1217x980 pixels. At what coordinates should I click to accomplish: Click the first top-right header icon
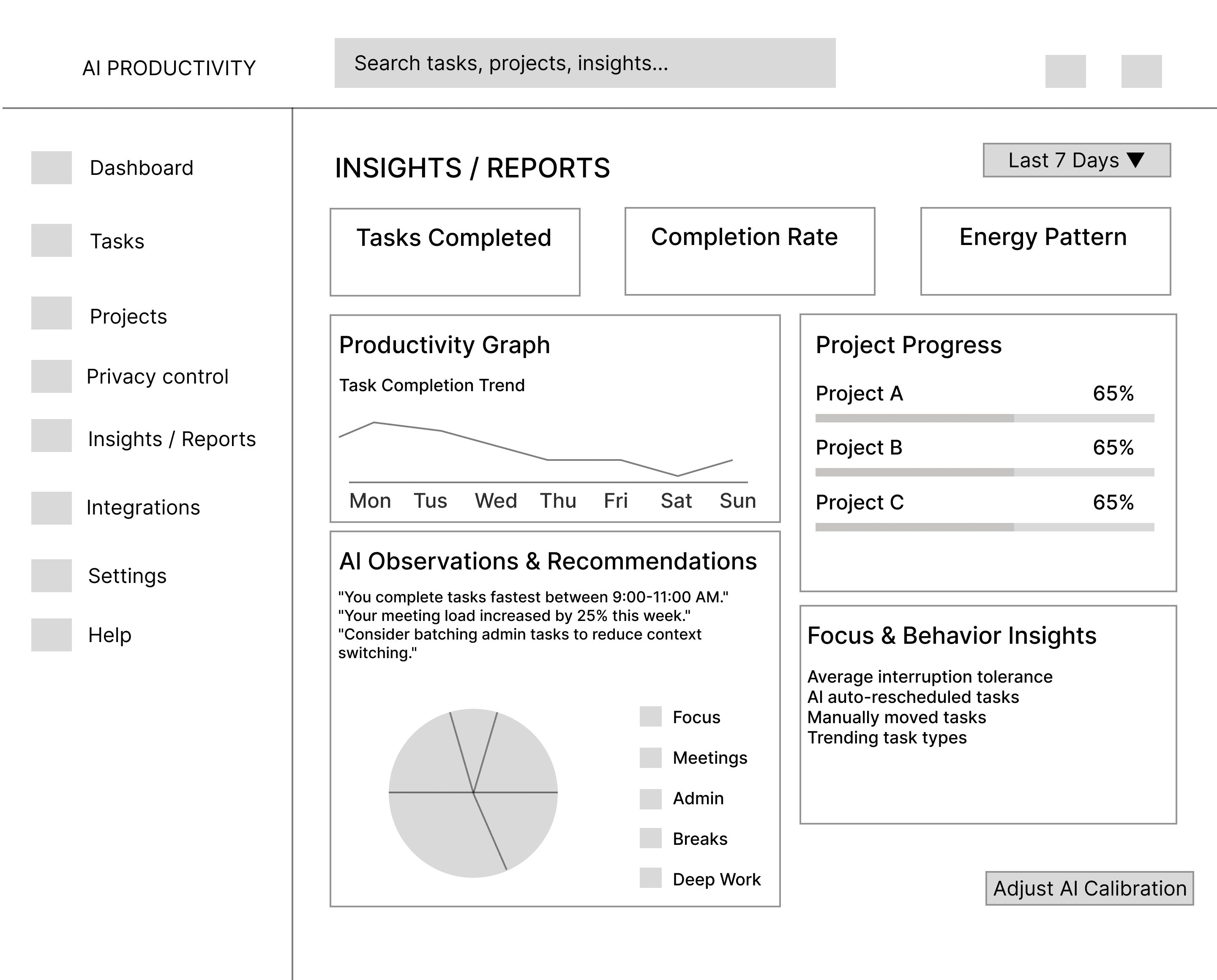1065,71
